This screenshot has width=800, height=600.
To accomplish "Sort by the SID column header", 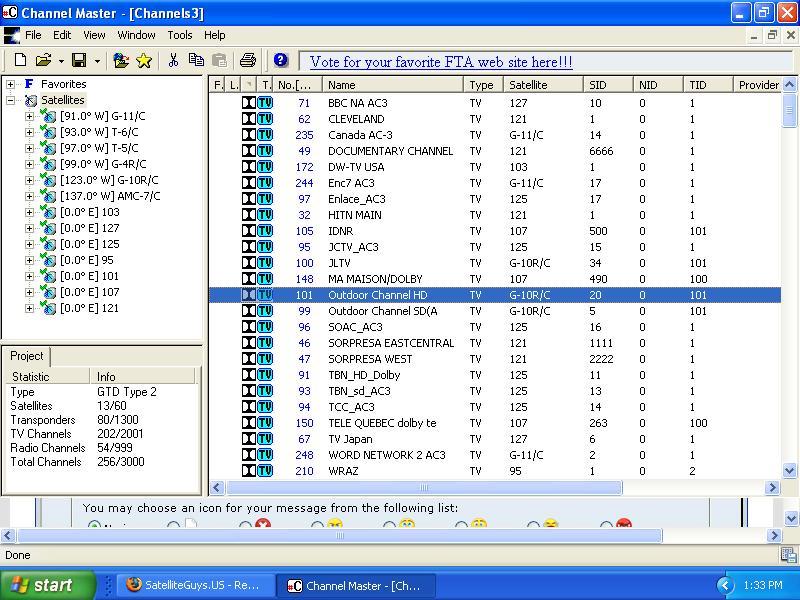I will coord(608,85).
